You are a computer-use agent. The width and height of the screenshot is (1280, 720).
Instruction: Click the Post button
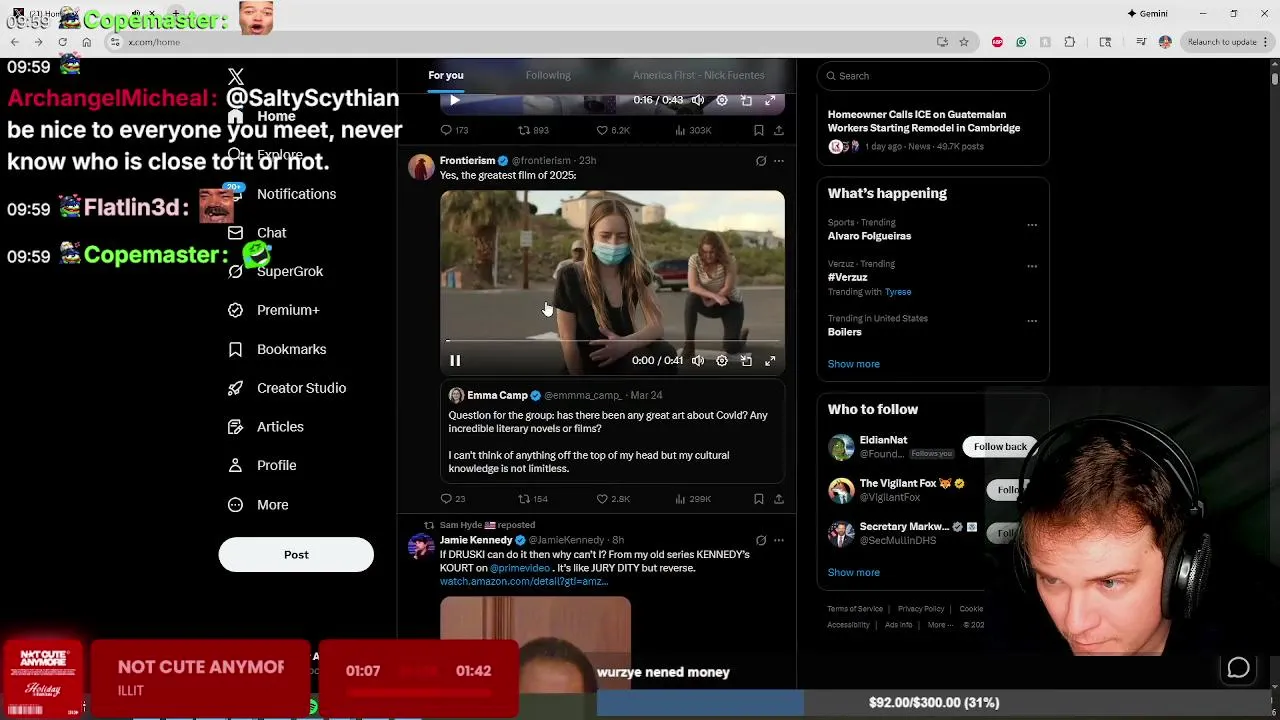tap(296, 555)
